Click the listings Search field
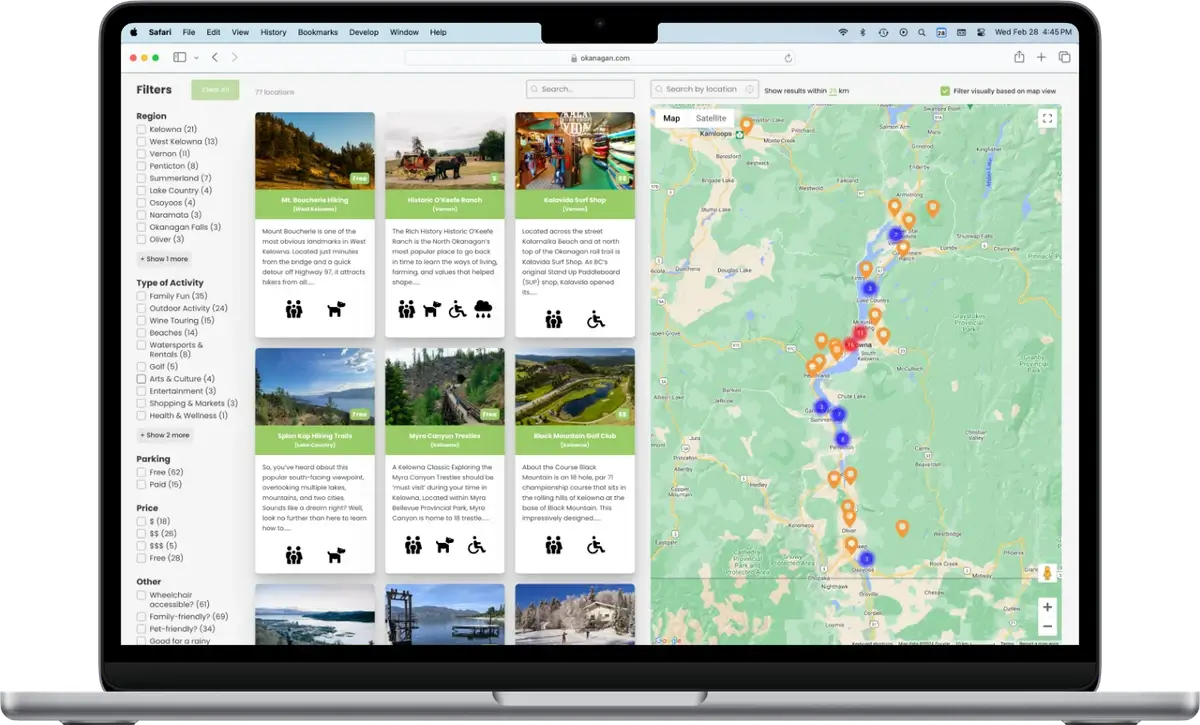The height and width of the screenshot is (725, 1200). click(581, 89)
